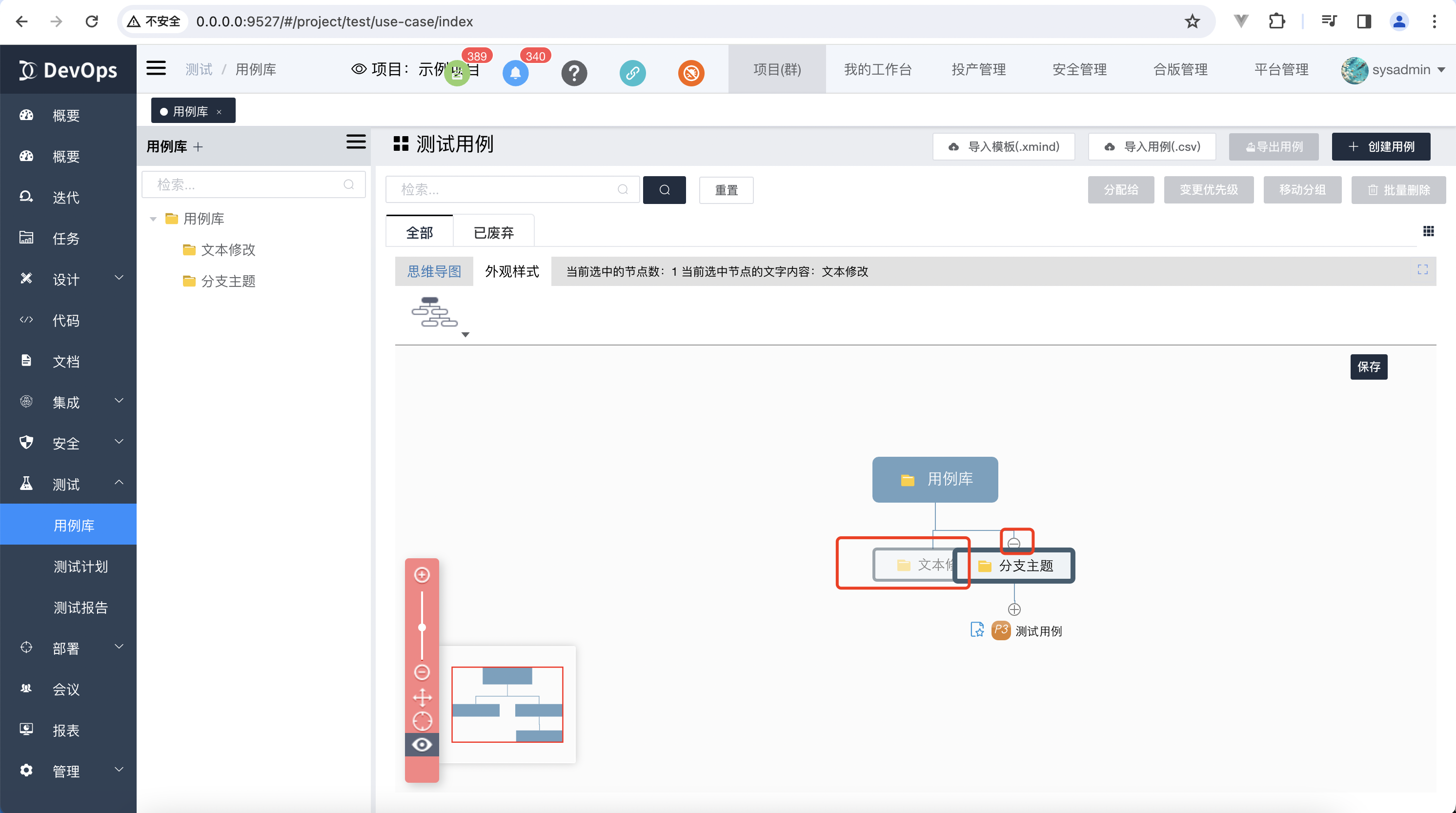Switch to the 已废弃 tab
This screenshot has height=813, width=1456.
(x=493, y=232)
